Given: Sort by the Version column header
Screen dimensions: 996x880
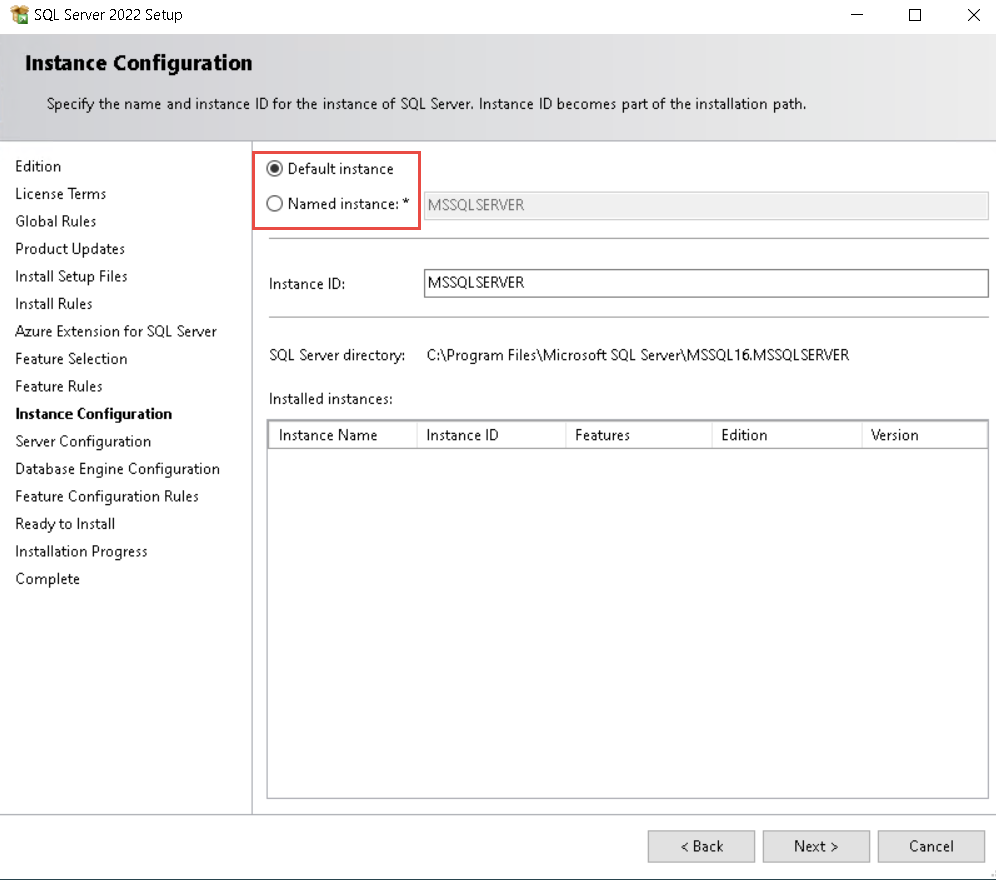Looking at the screenshot, I should coord(924,435).
